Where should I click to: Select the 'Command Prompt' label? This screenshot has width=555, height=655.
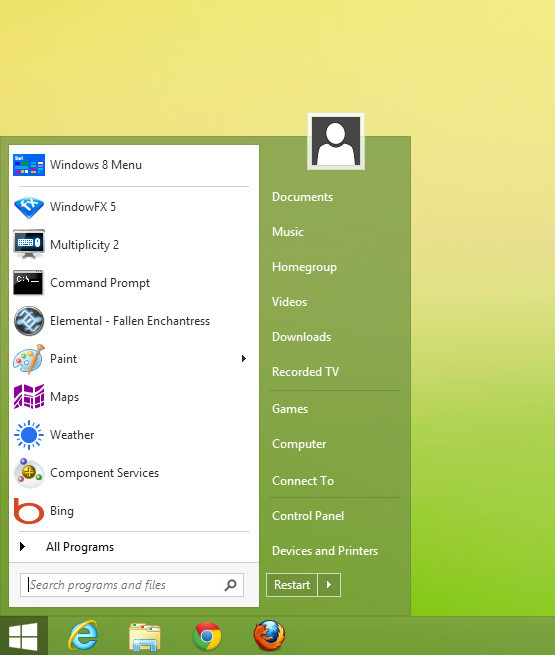click(x=100, y=283)
